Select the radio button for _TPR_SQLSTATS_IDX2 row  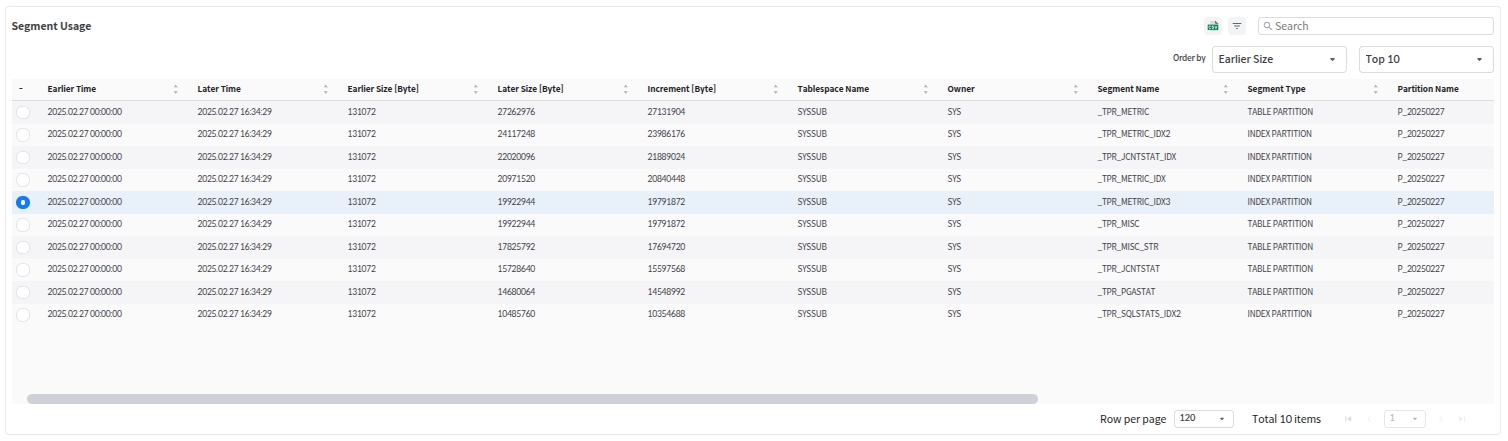(23, 314)
